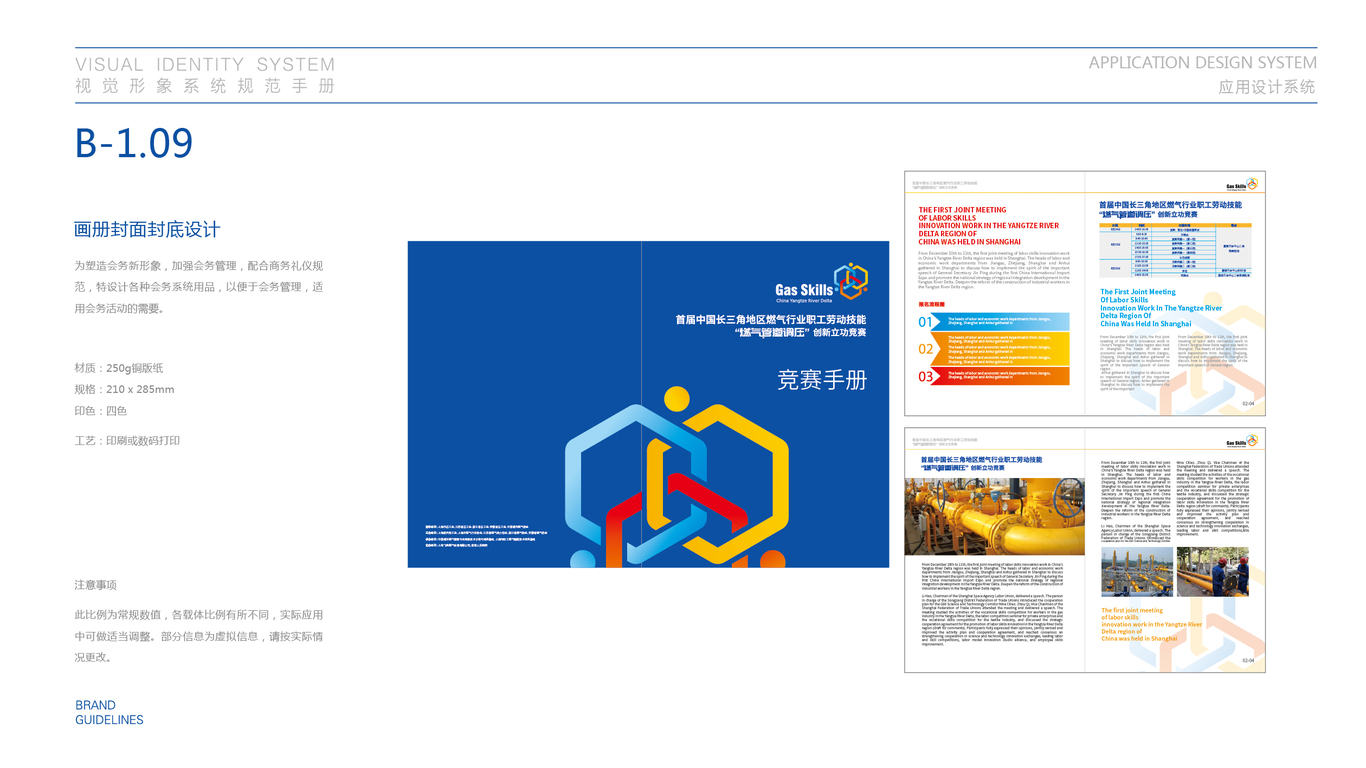
Task: Click the '注意事项' heading
Action: click(96, 585)
